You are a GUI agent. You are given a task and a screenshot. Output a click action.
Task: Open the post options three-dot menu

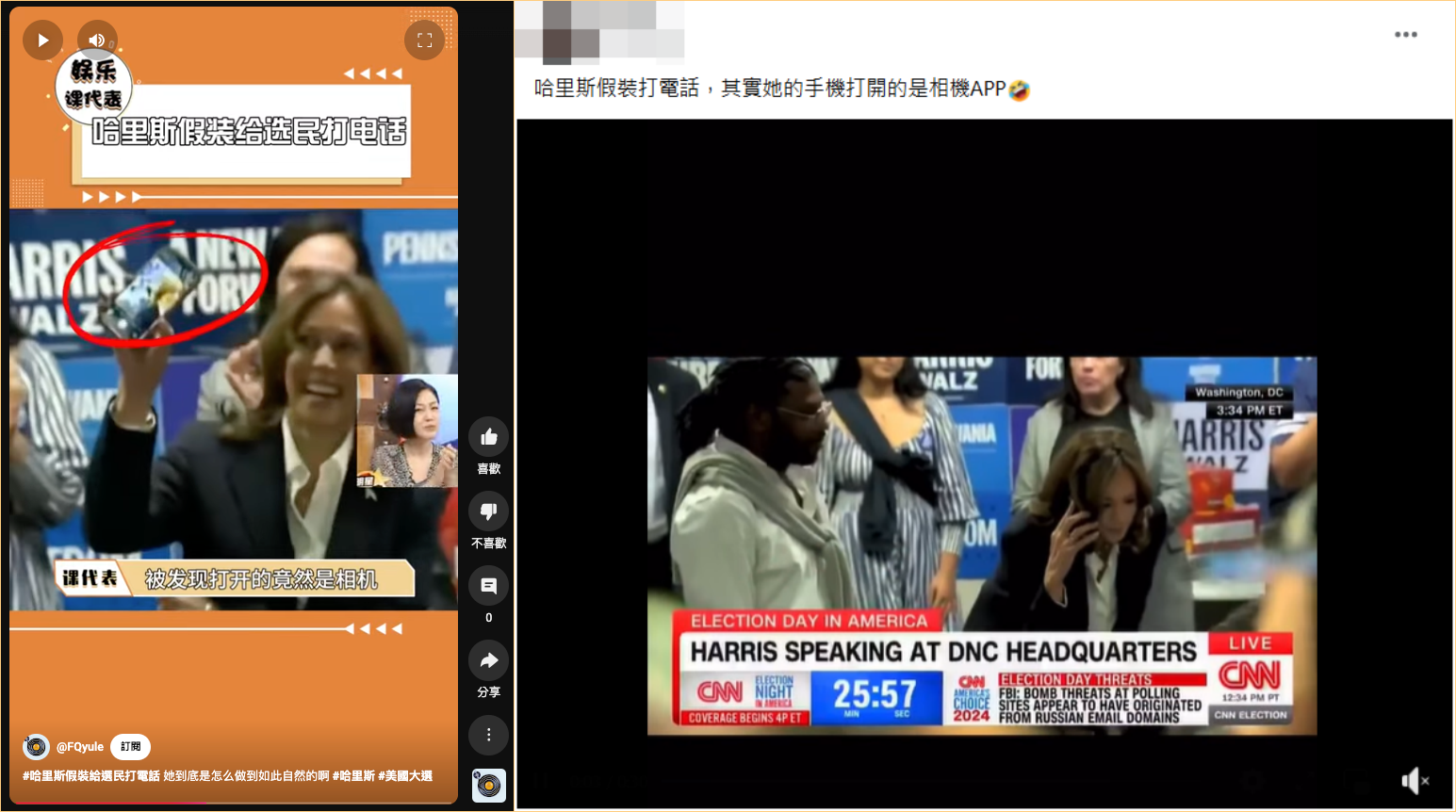(x=1405, y=35)
